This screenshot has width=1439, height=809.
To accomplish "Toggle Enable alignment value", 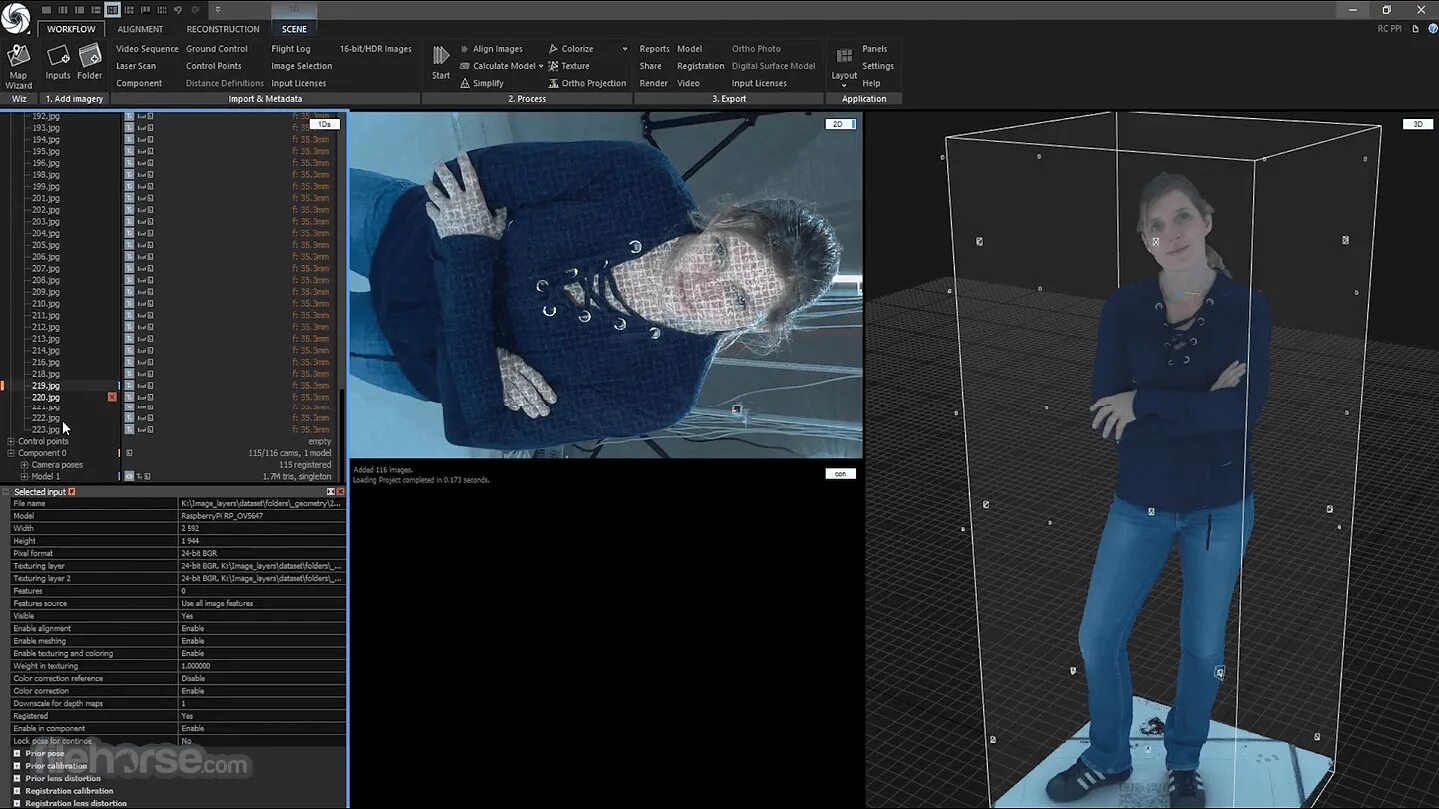I will 263,629.
